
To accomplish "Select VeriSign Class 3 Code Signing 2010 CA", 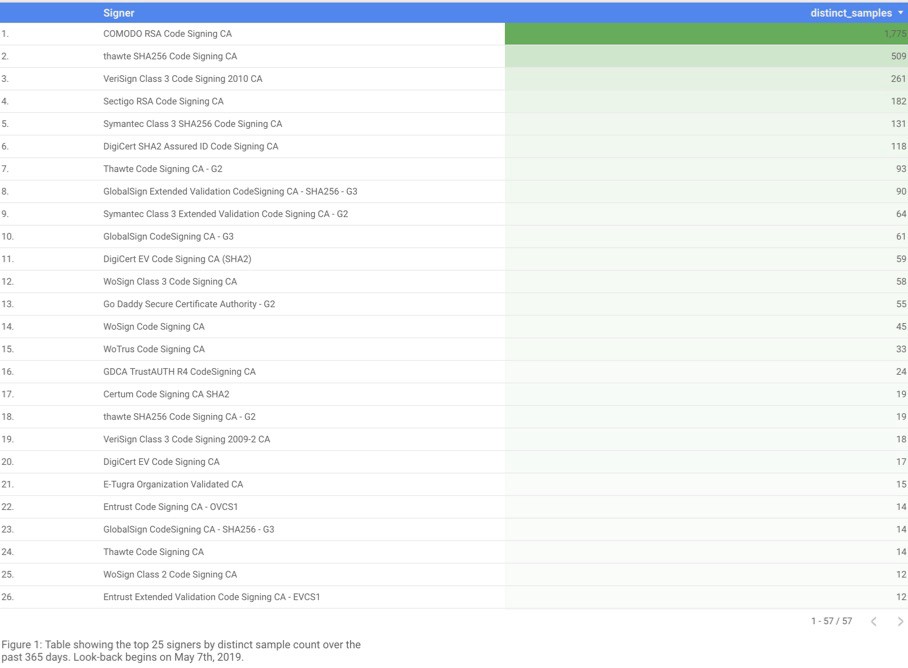I will 182,79.
